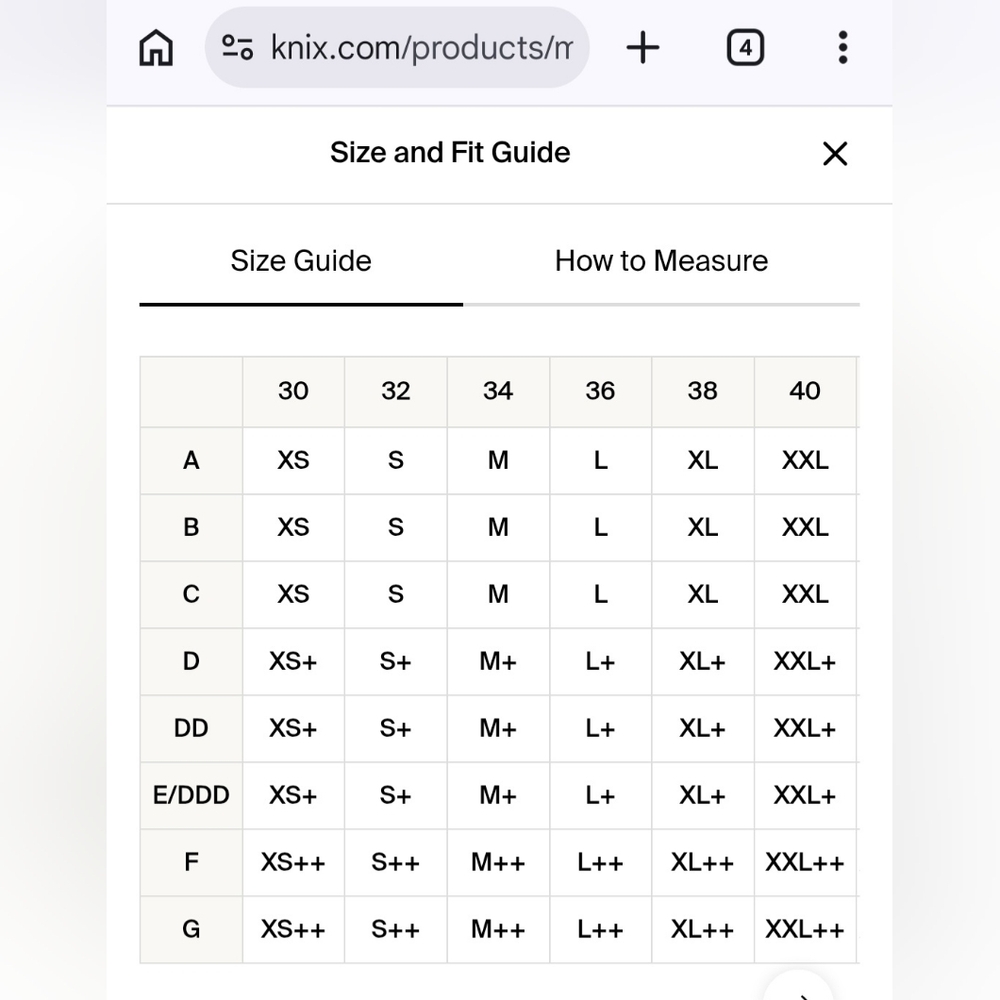Image resolution: width=1000 pixels, height=1000 pixels.
Task: Switch to Size Guide tab
Action: pyautogui.click(x=301, y=261)
